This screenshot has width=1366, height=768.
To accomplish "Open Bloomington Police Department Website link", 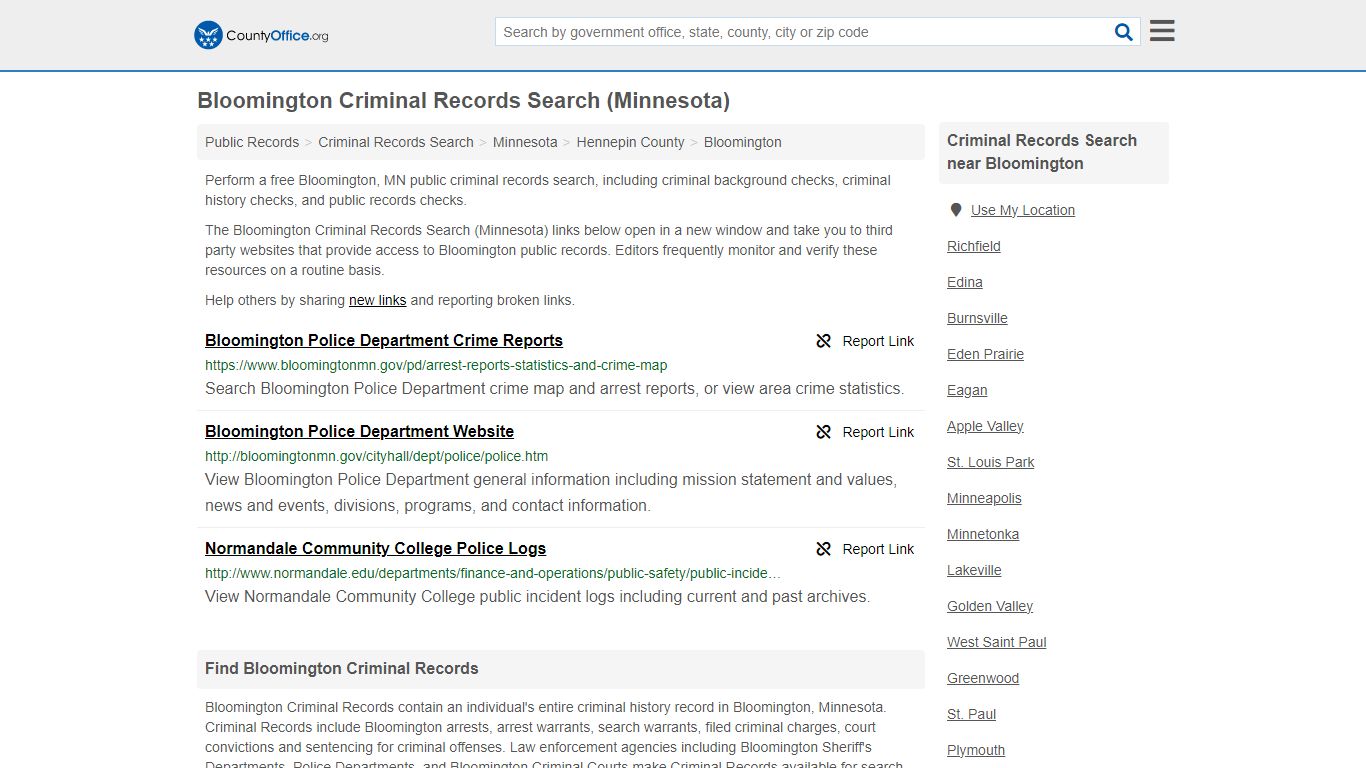I will pyautogui.click(x=359, y=431).
